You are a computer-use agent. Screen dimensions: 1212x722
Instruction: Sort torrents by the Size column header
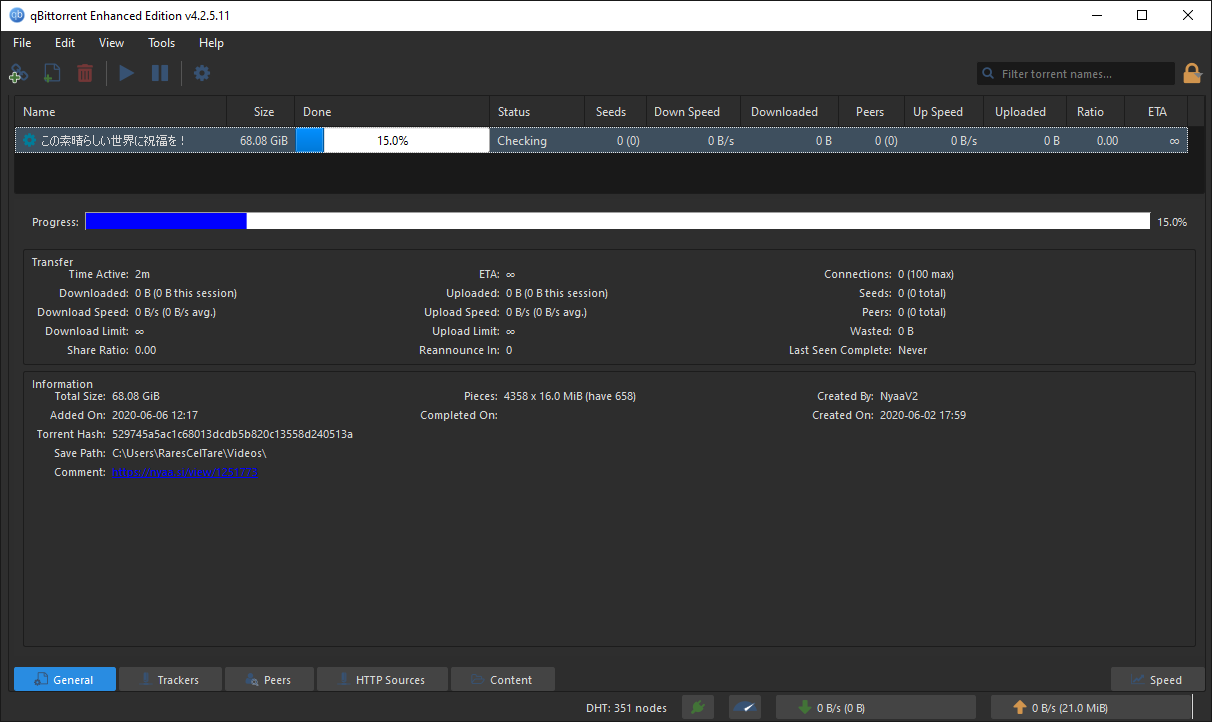261,112
